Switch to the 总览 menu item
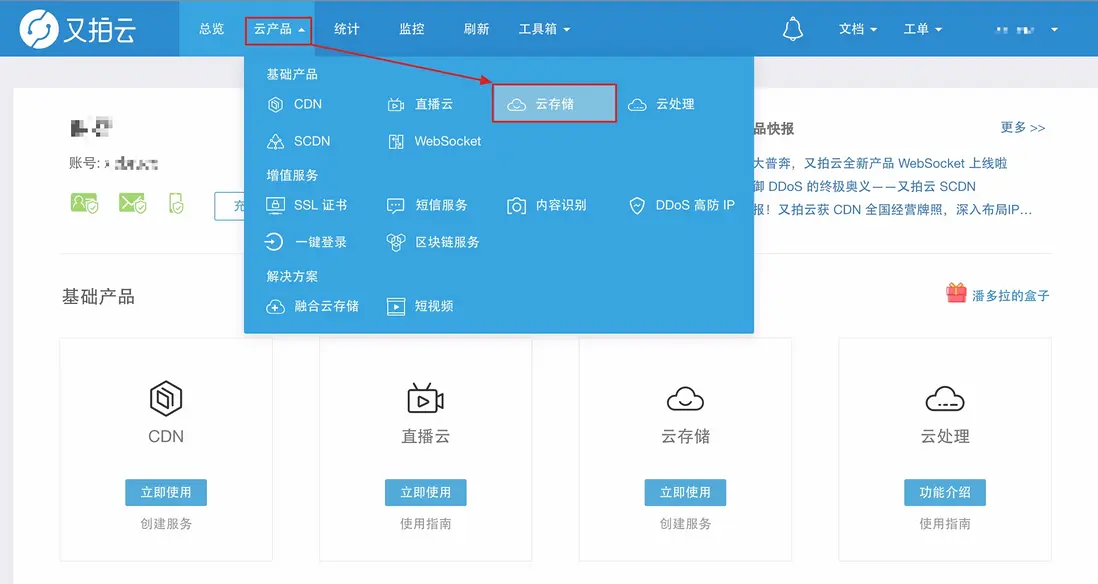The height and width of the screenshot is (584, 1098). (210, 28)
